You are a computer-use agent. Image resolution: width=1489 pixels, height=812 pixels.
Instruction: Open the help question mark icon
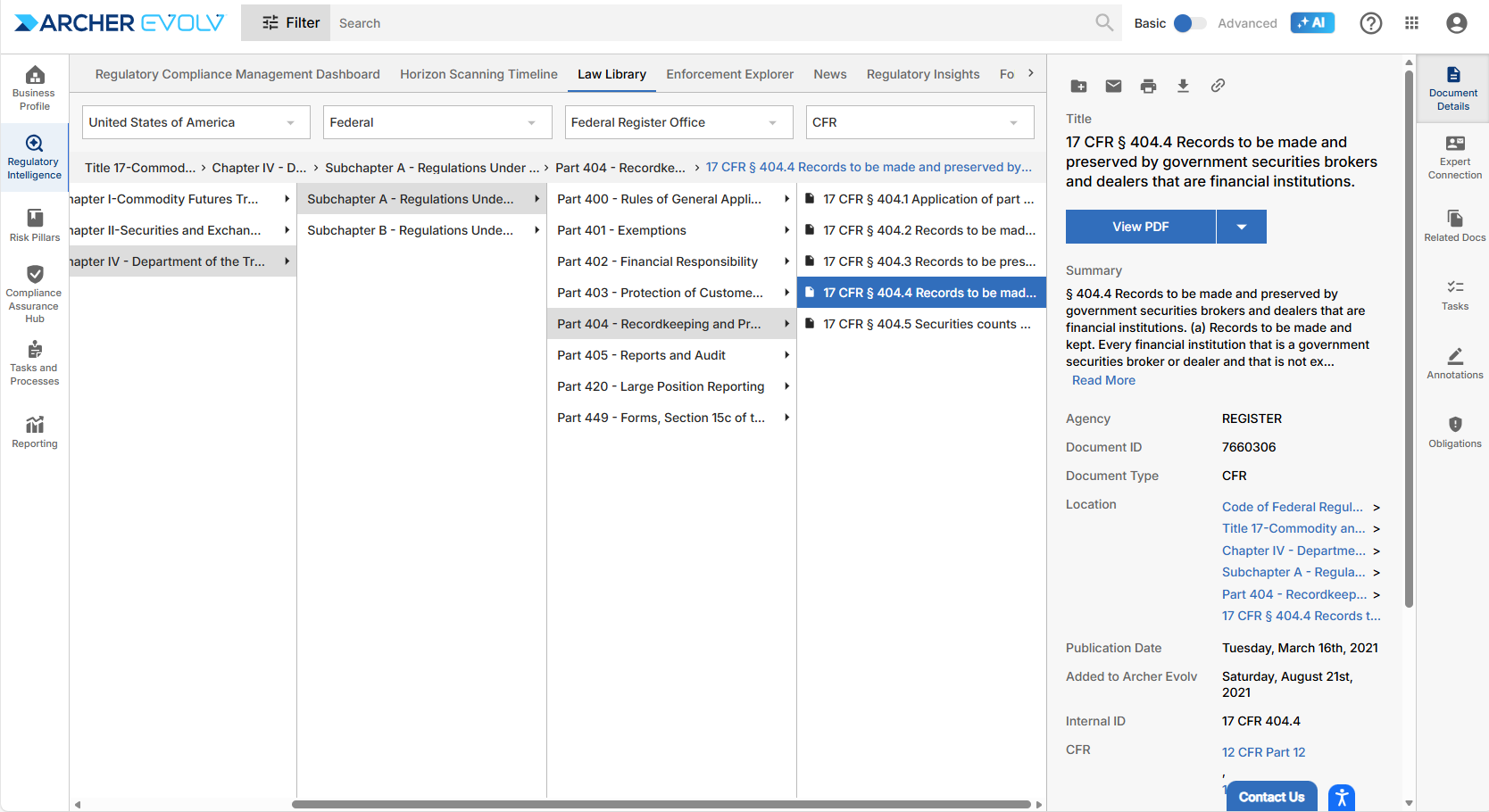point(1370,23)
